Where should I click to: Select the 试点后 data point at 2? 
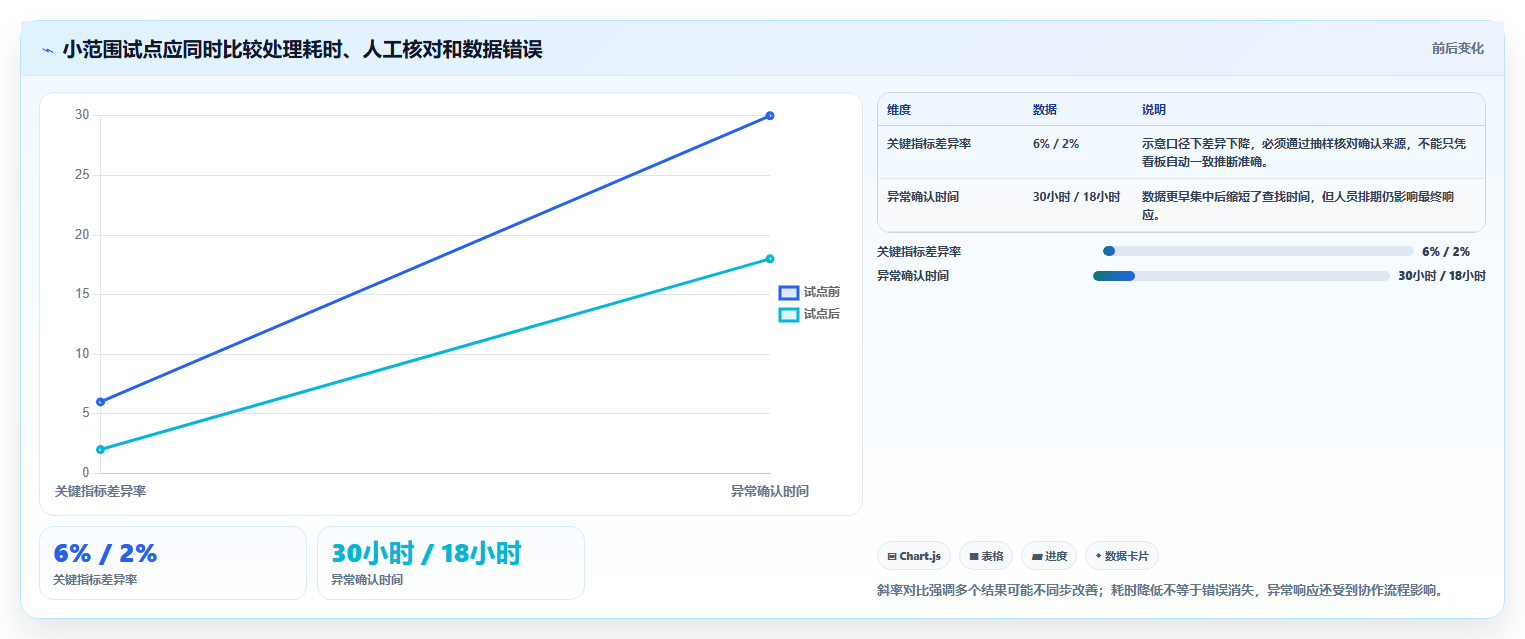click(x=100, y=450)
